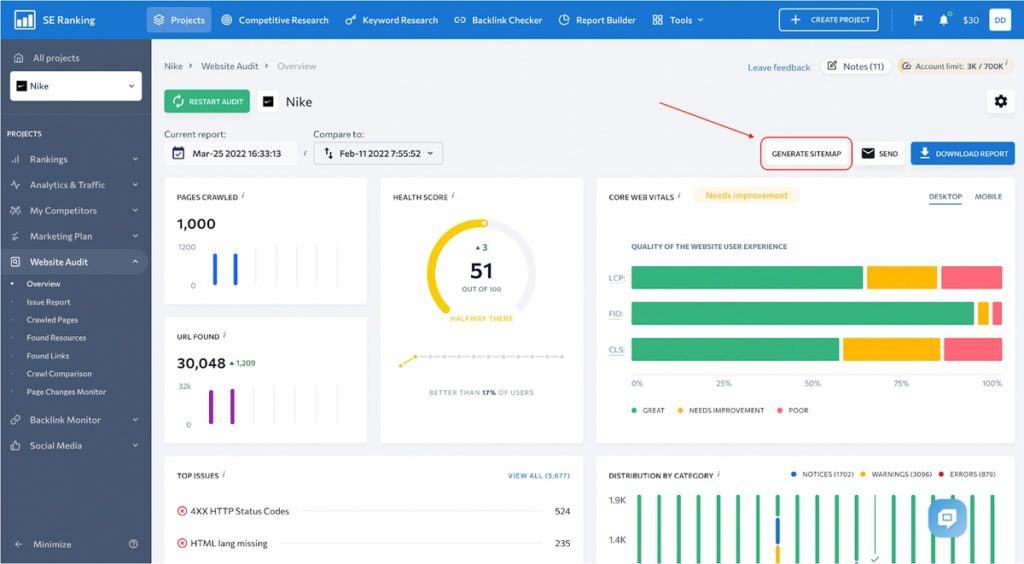
Task: Open Found Resources in sidebar
Action: coord(56,337)
